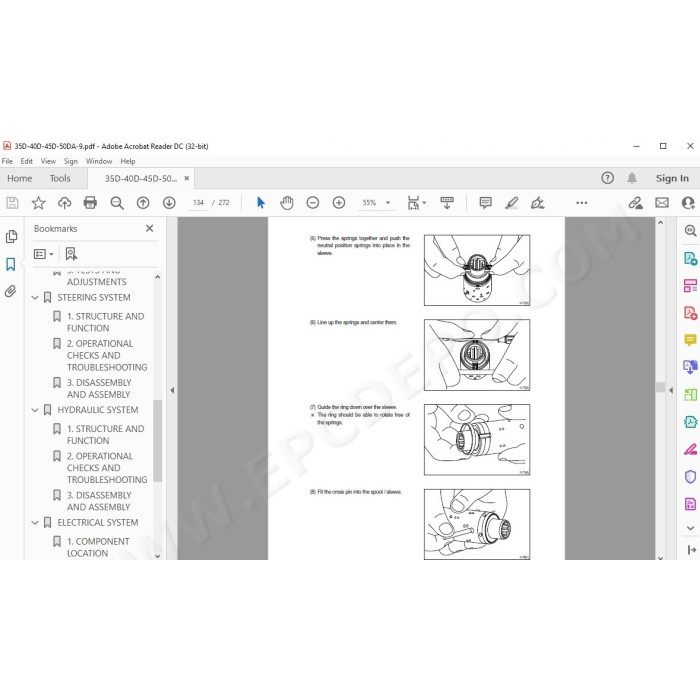The width and height of the screenshot is (700, 700).
Task: Close the 35D-40D-45D-50 document tab
Action: (x=187, y=178)
